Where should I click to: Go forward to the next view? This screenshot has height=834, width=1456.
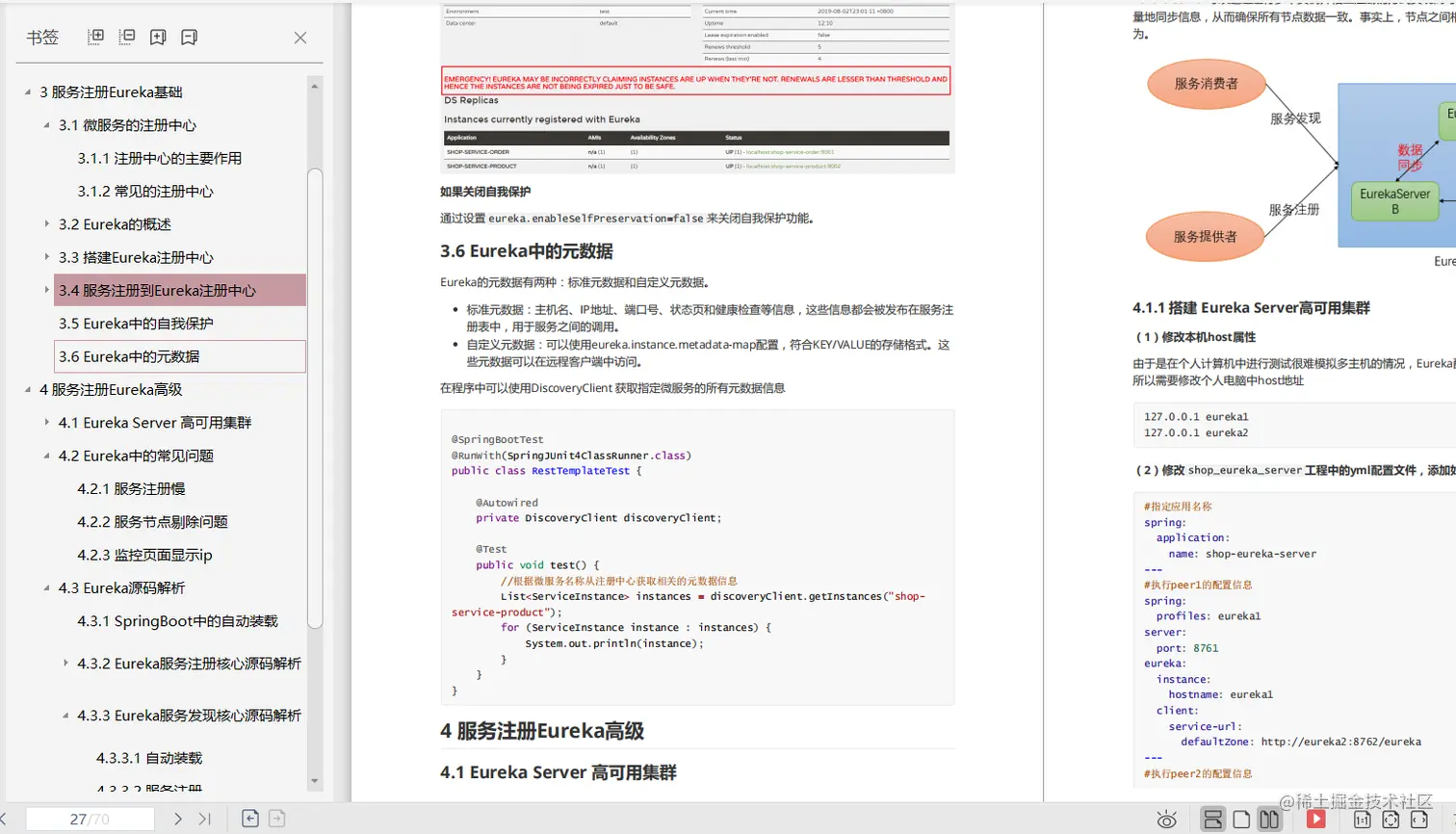point(277,819)
